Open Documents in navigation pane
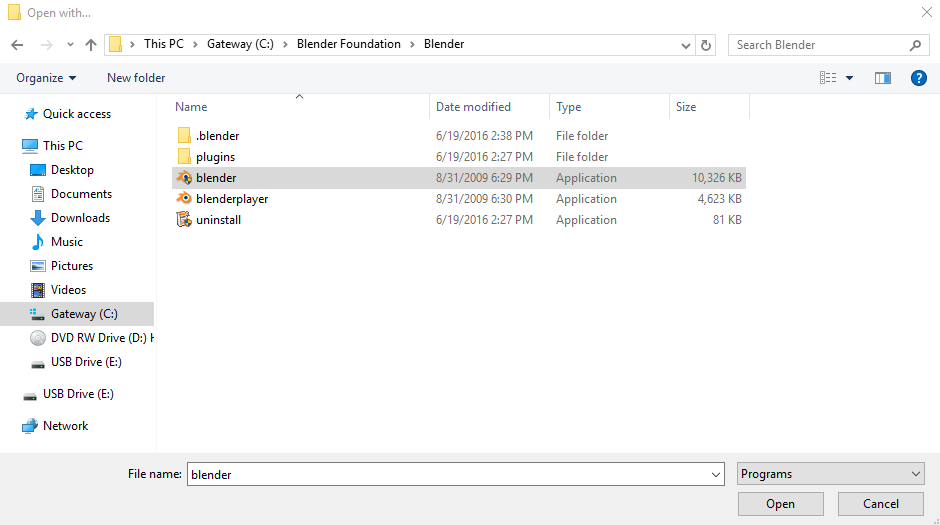The image size is (940, 525). click(x=81, y=194)
